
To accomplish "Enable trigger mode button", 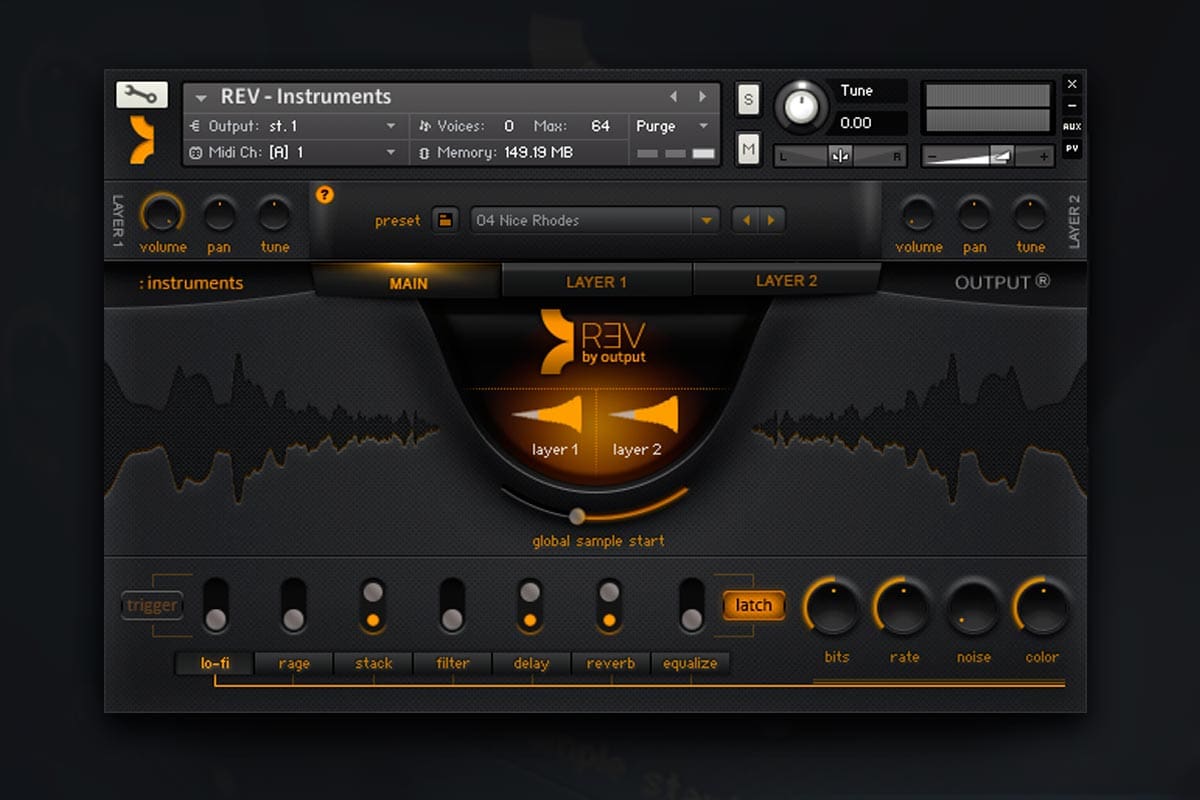I will 152,605.
